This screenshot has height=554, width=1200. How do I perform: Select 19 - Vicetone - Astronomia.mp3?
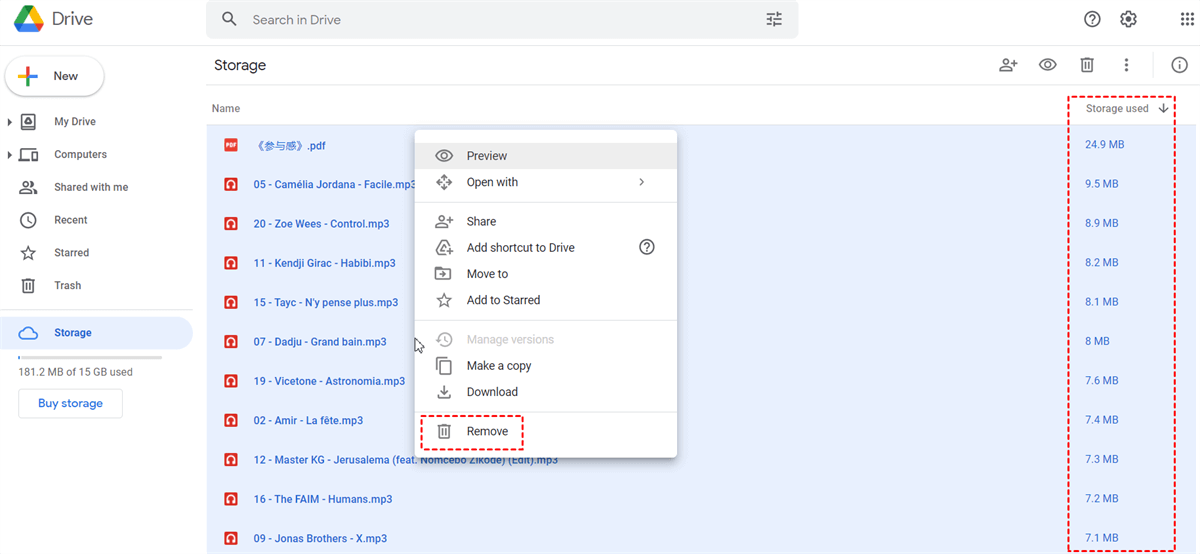point(329,381)
